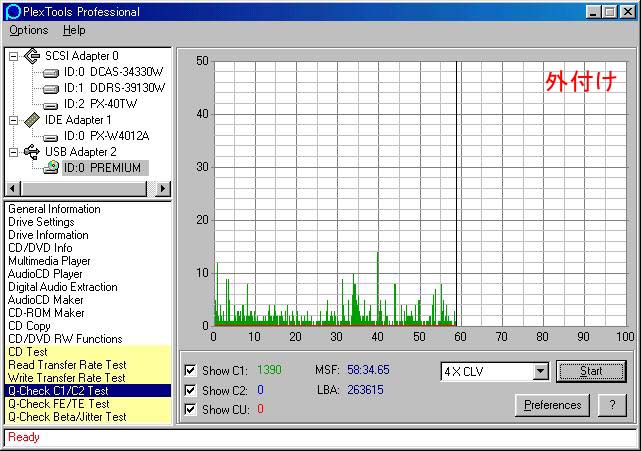Select Q-Check C1/C2 Test
Screen dimensions: 641x451
click(x=88, y=391)
